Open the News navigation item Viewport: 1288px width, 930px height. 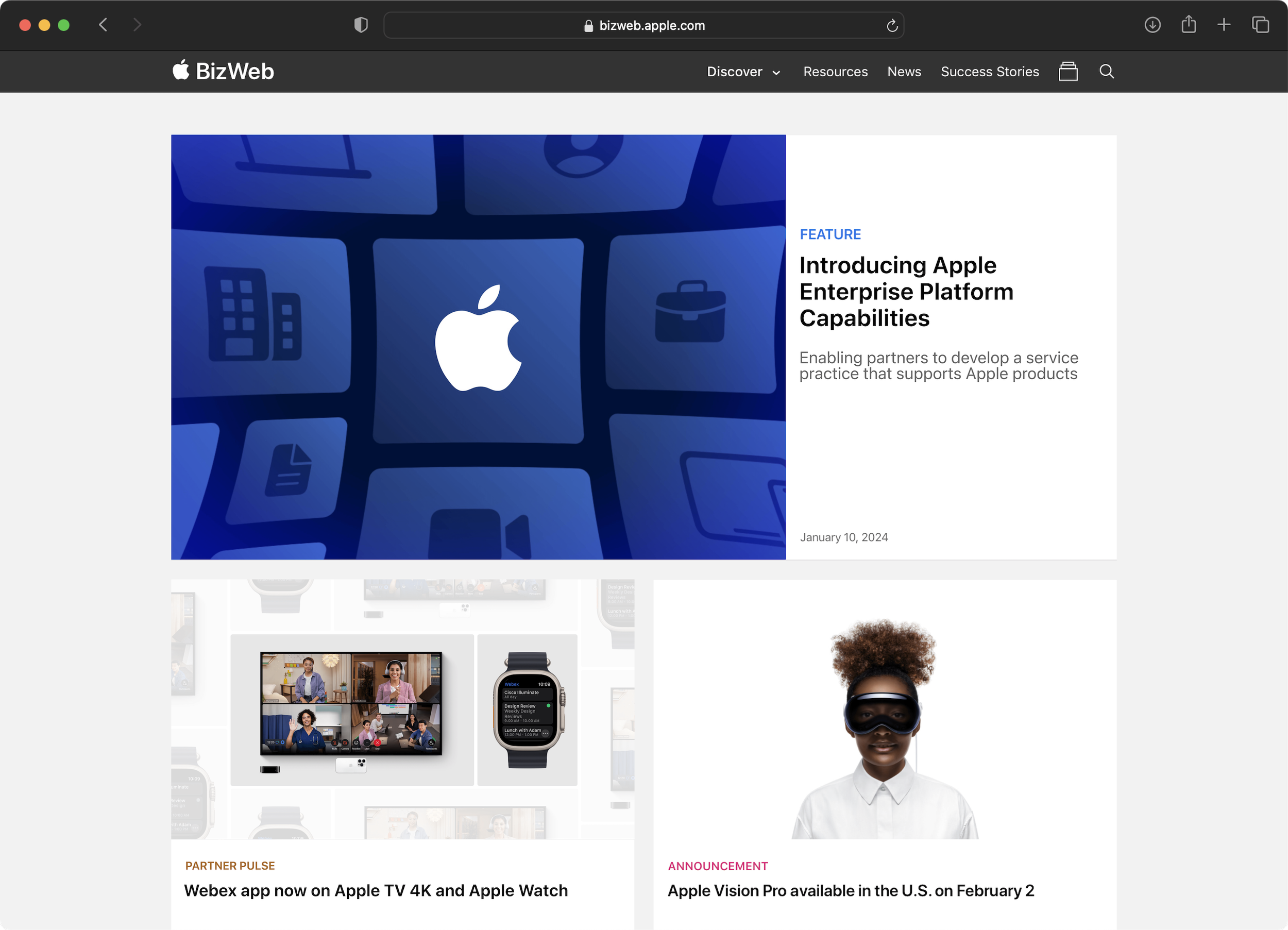coord(904,72)
